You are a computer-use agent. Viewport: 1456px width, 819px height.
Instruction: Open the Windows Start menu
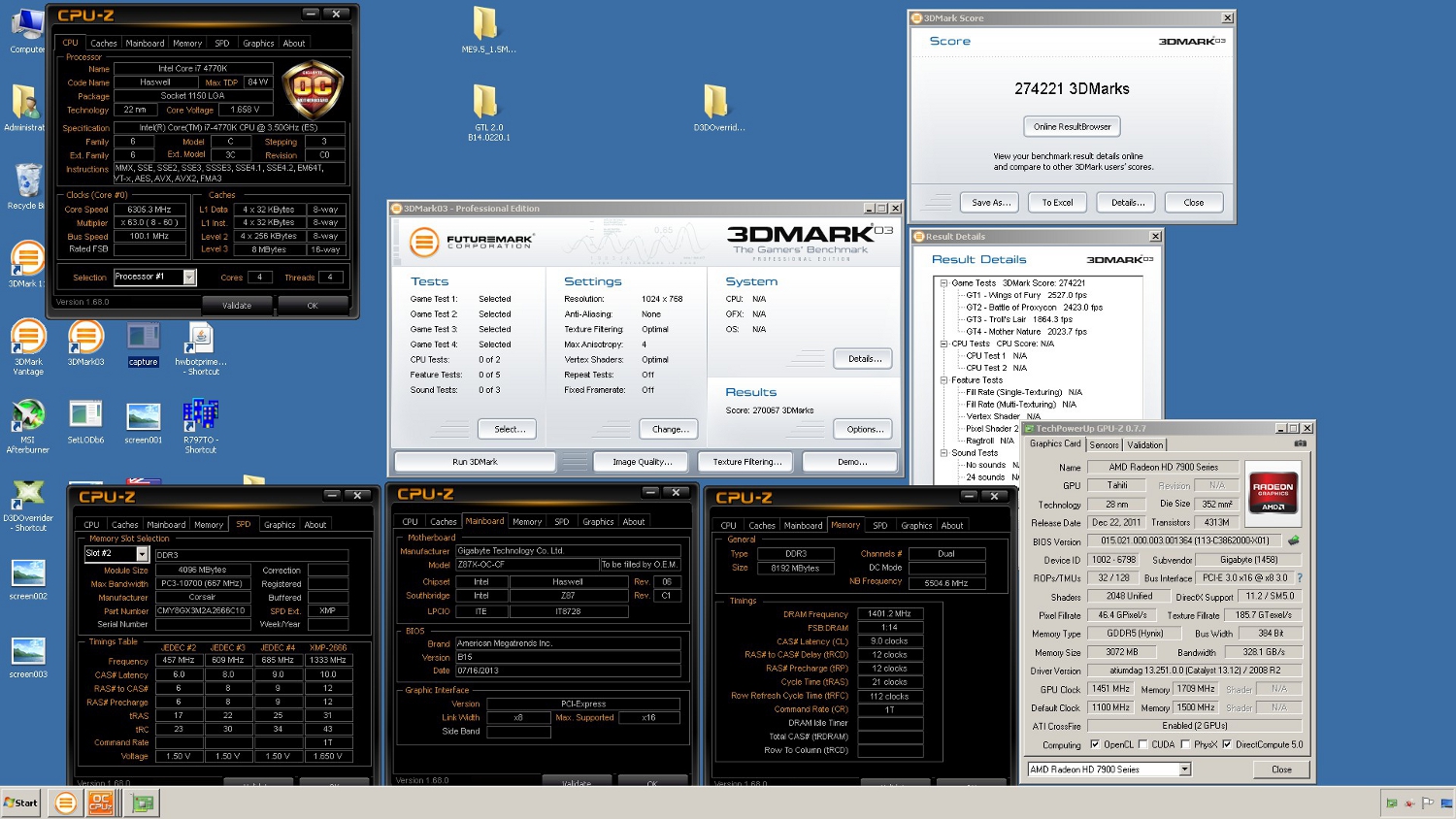click(21, 803)
